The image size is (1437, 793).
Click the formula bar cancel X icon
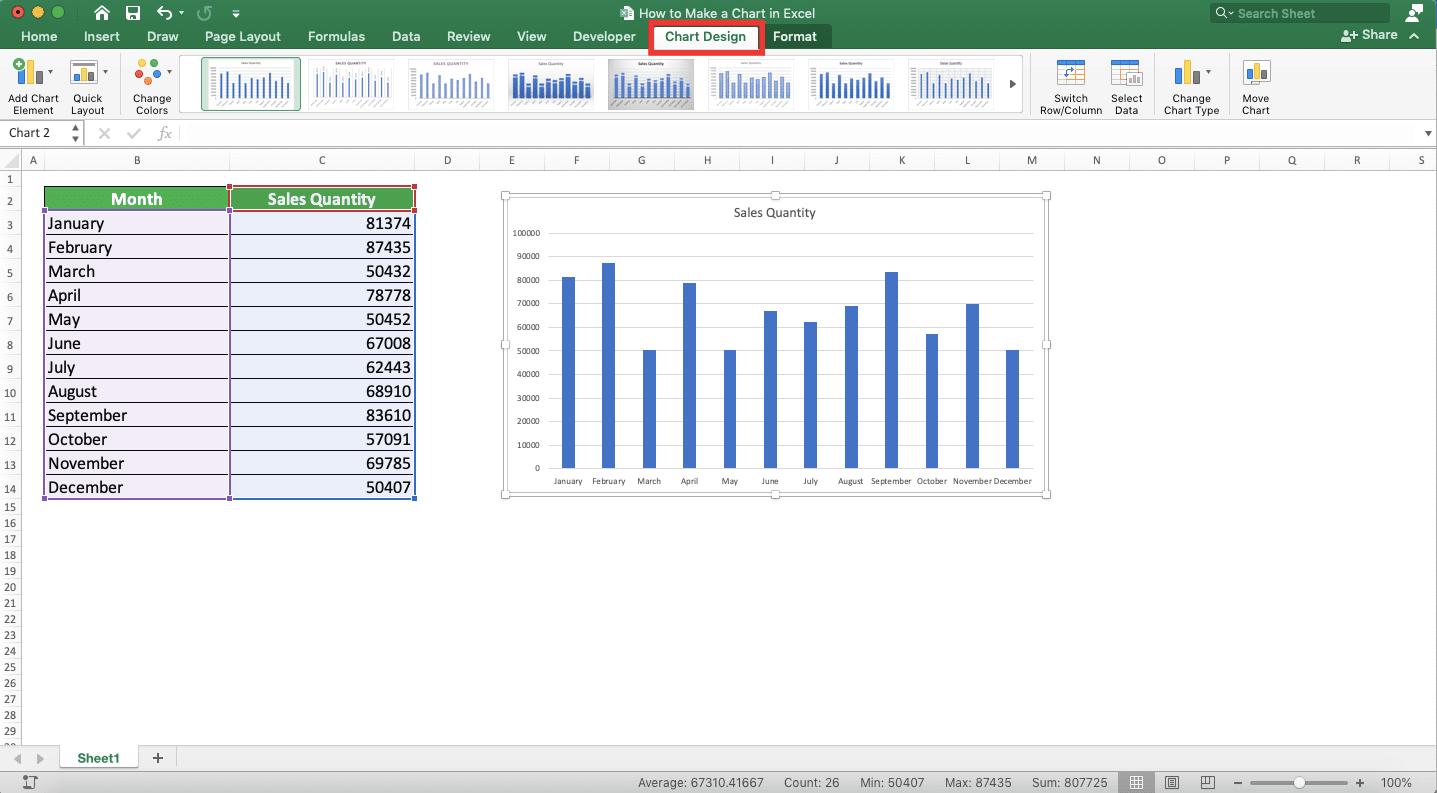pos(104,133)
